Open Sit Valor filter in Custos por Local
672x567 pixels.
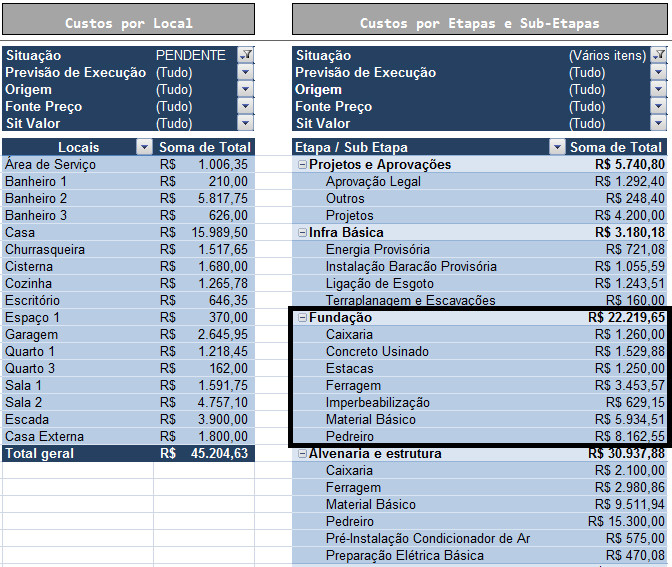point(246,123)
